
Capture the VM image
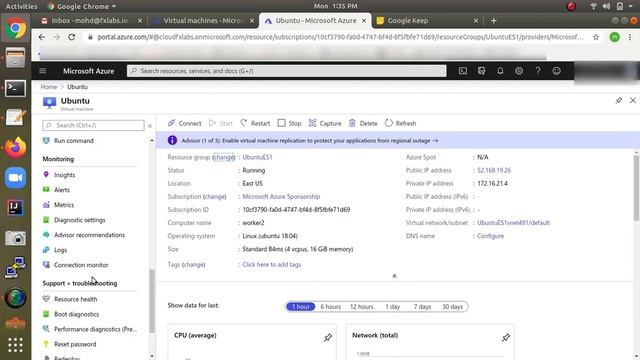point(325,123)
